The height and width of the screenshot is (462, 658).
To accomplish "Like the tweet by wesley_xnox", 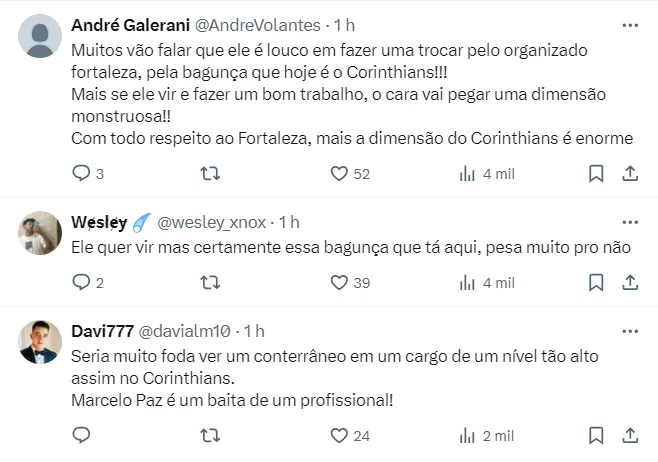I will [x=339, y=283].
